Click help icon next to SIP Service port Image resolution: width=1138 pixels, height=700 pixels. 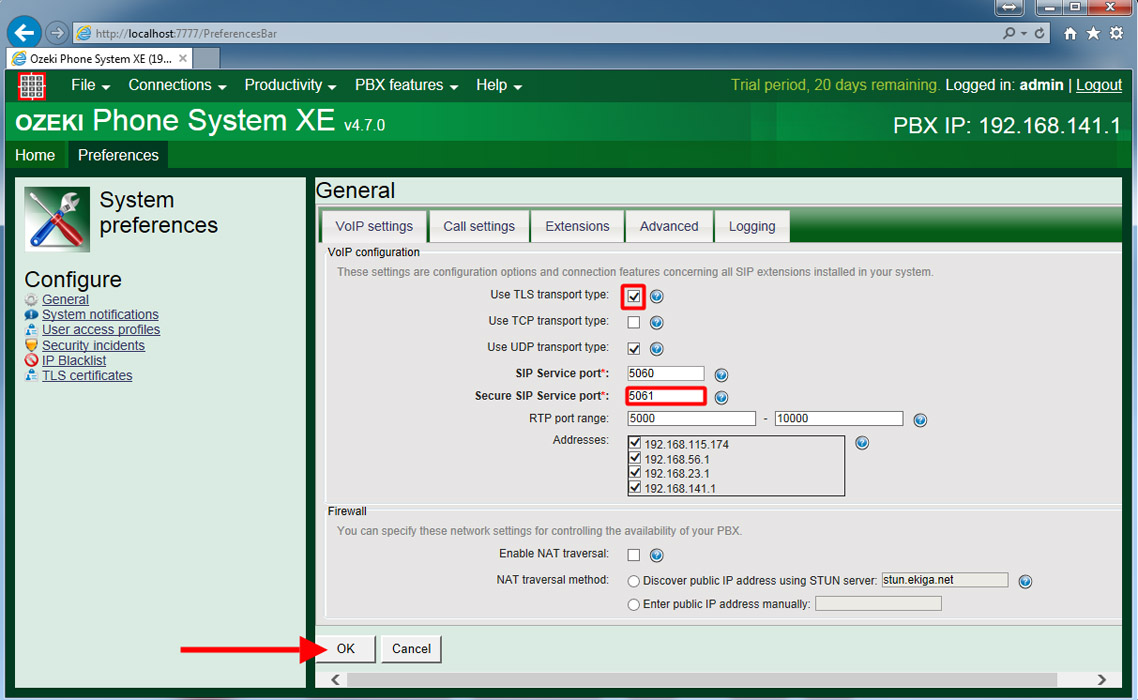pyautogui.click(x=721, y=375)
